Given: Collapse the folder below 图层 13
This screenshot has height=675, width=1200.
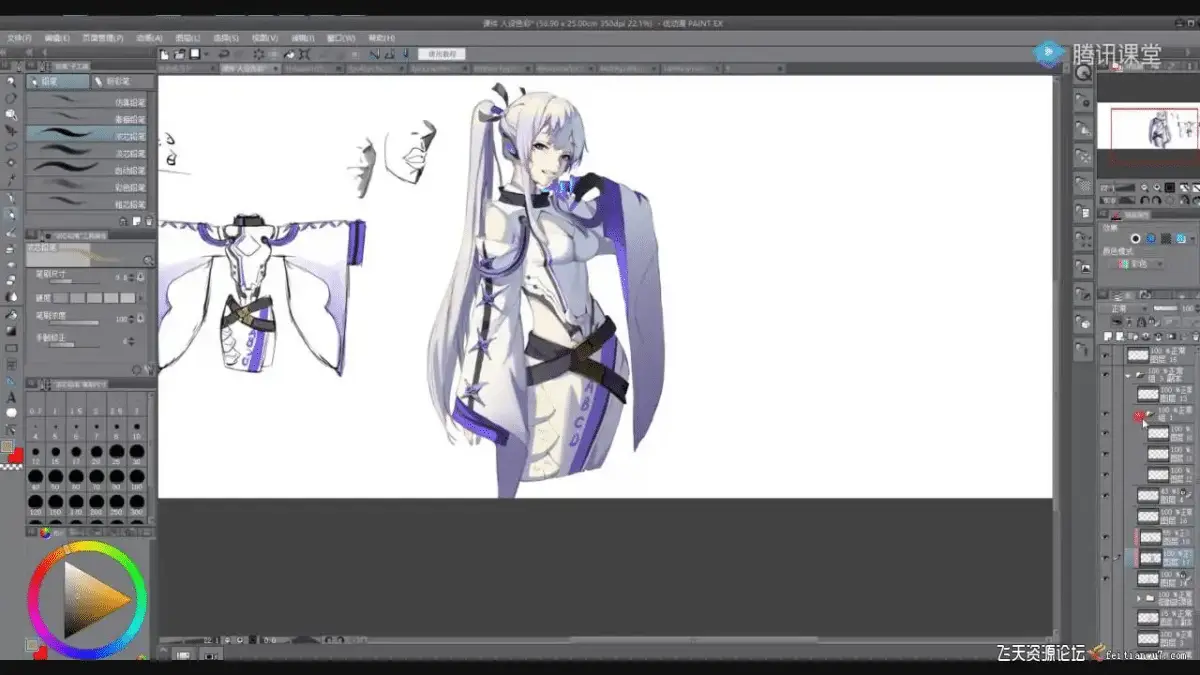Looking at the screenshot, I should tap(1138, 414).
